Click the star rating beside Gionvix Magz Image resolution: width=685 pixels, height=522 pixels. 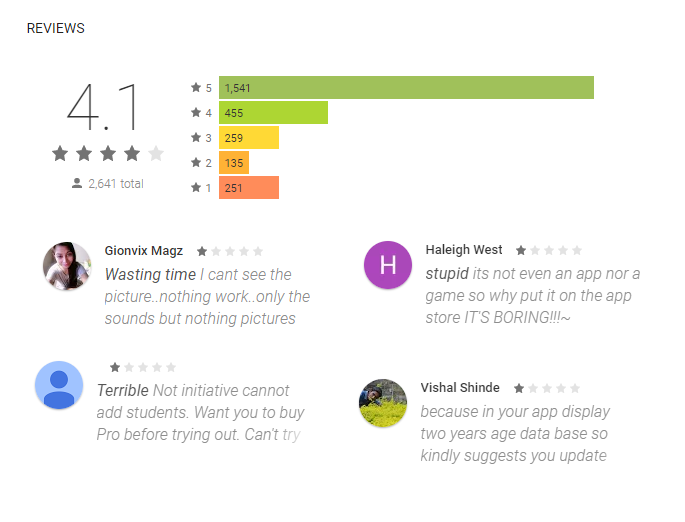coord(230,251)
